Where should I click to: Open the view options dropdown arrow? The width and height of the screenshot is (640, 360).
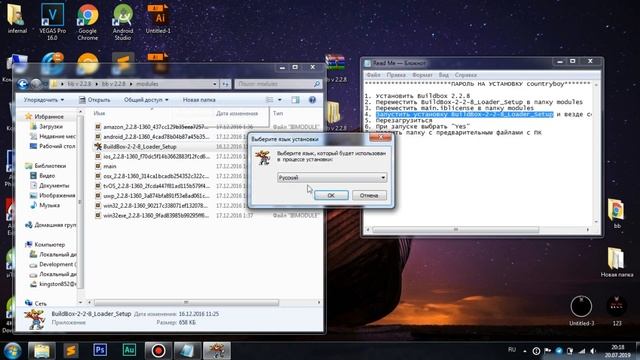pos(280,100)
